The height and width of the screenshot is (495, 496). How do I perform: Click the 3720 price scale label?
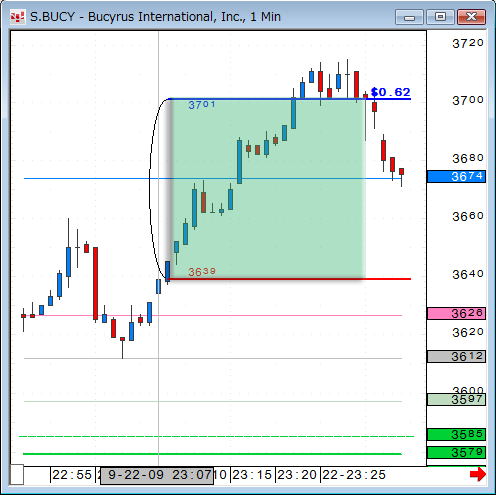(x=467, y=43)
